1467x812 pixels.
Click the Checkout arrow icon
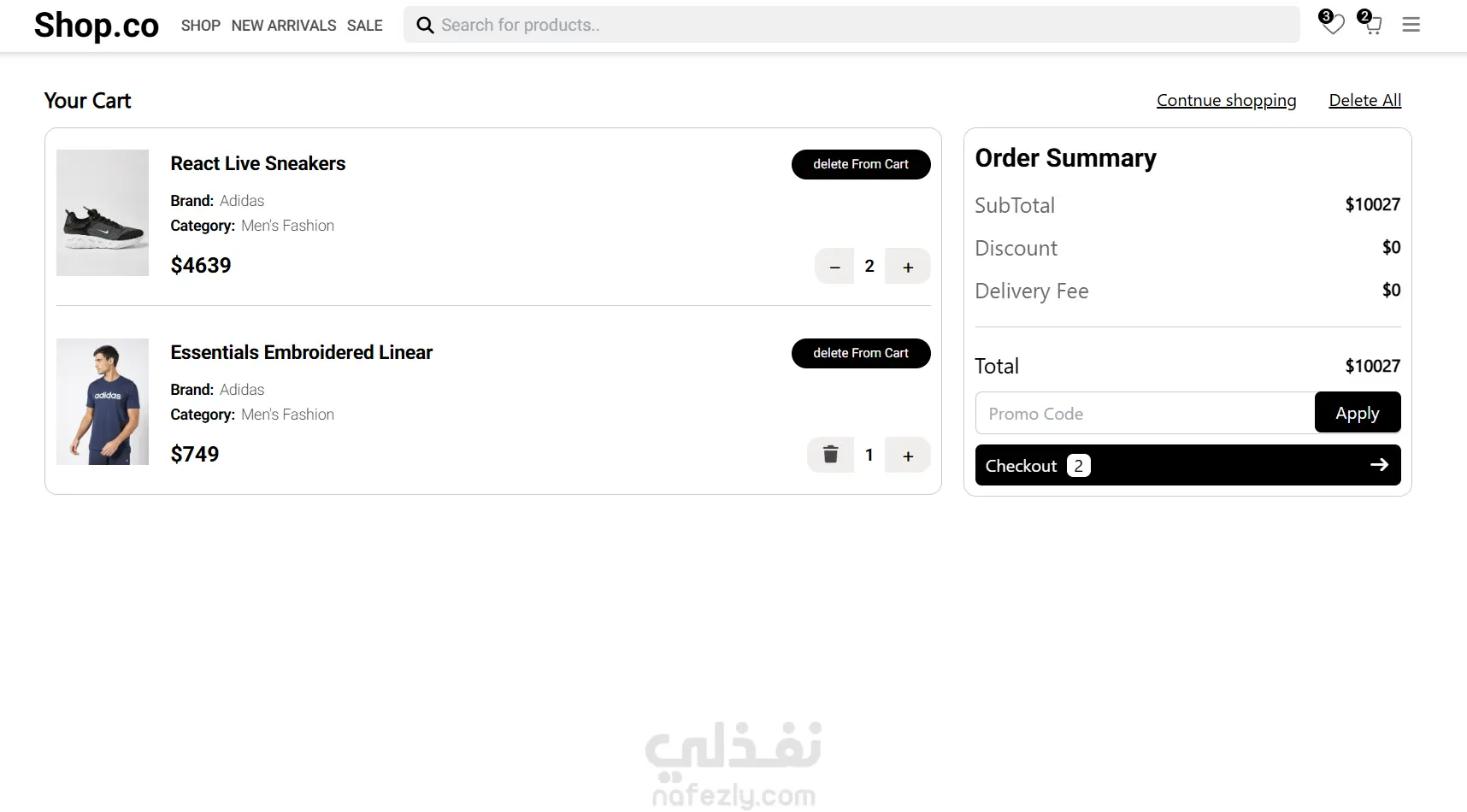(x=1379, y=465)
